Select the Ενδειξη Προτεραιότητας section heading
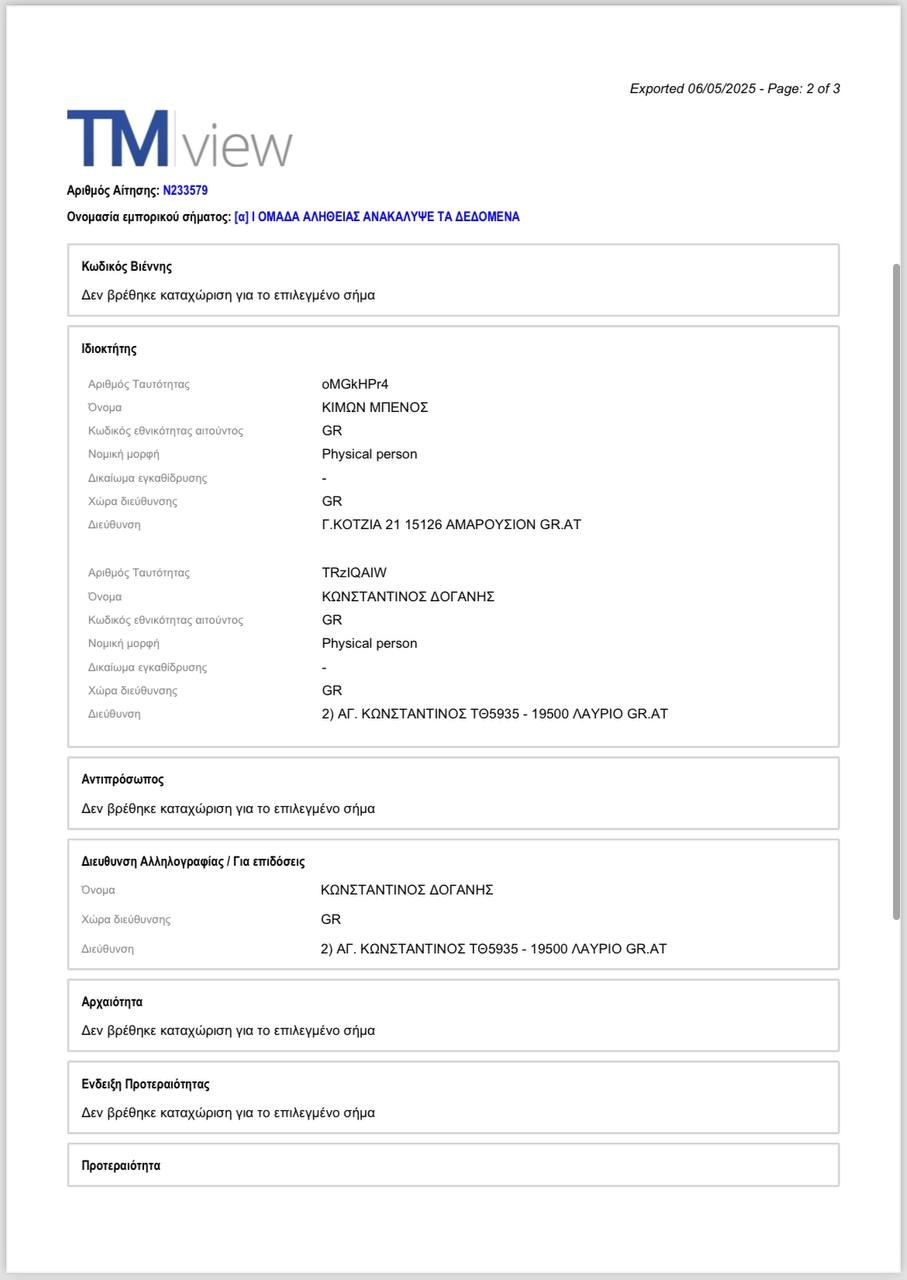907x1280 pixels. (x=145, y=1084)
